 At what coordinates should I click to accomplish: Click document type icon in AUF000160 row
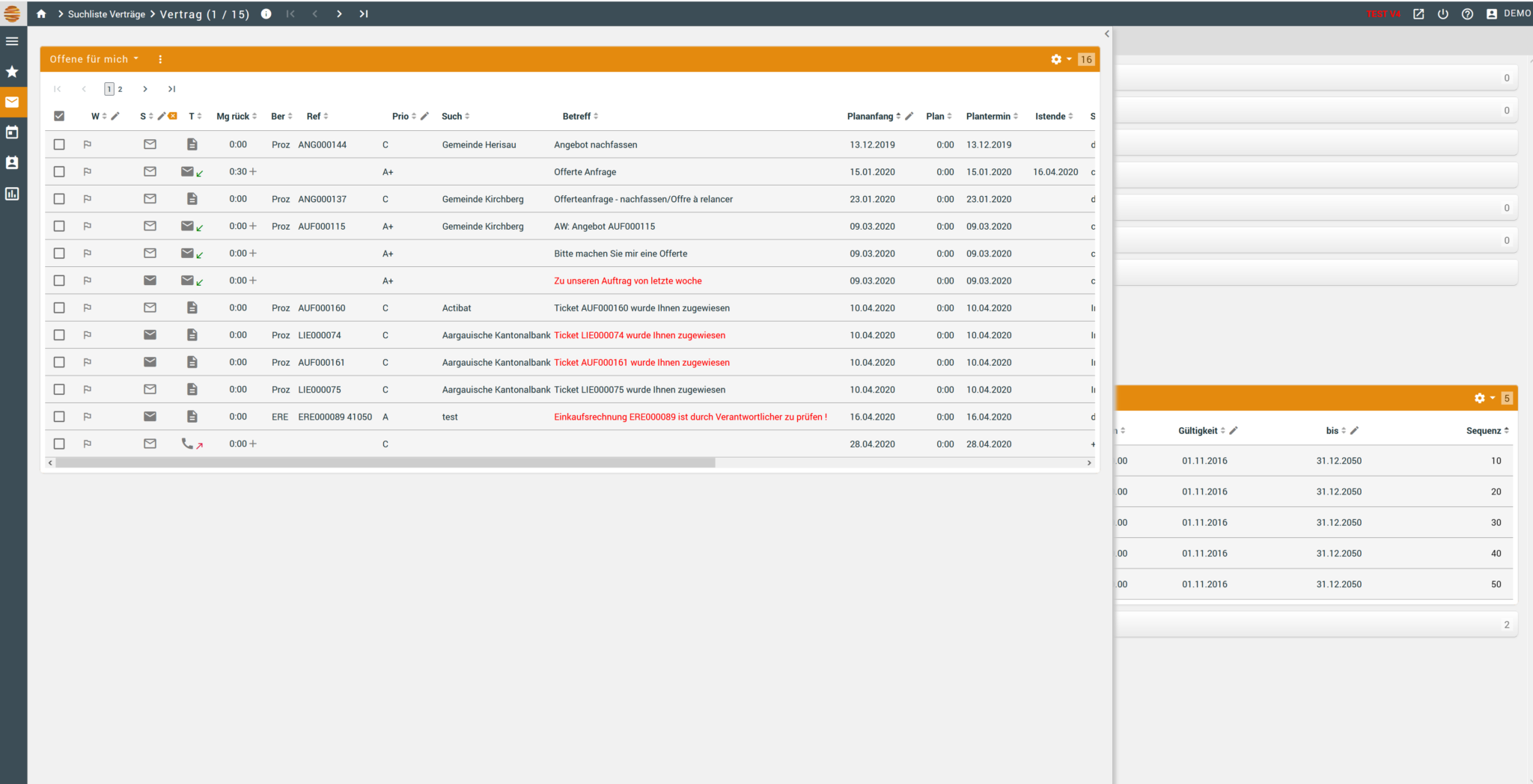tap(192, 307)
